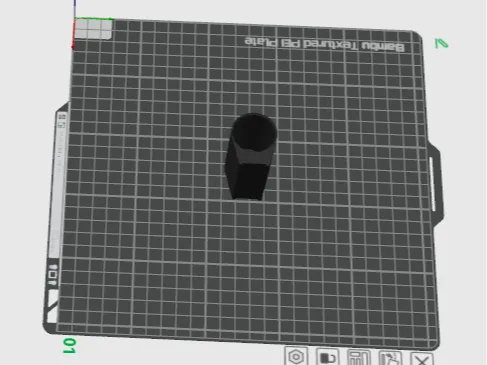
Task: Click the green Y axis line
Action: pos(93,18)
